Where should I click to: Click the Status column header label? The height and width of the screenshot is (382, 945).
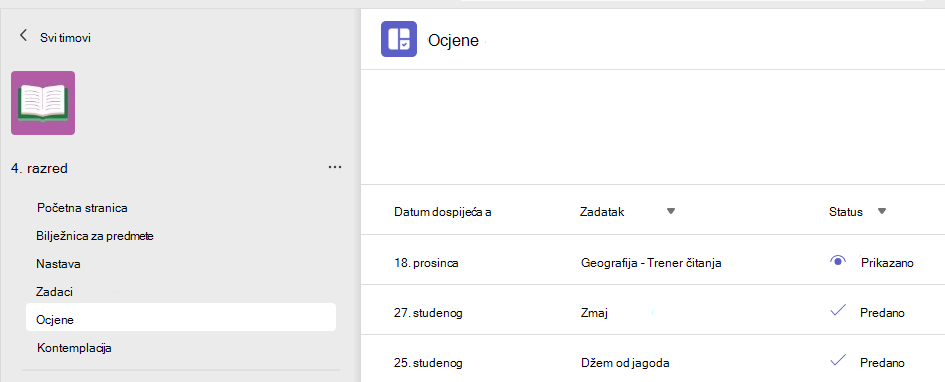846,212
